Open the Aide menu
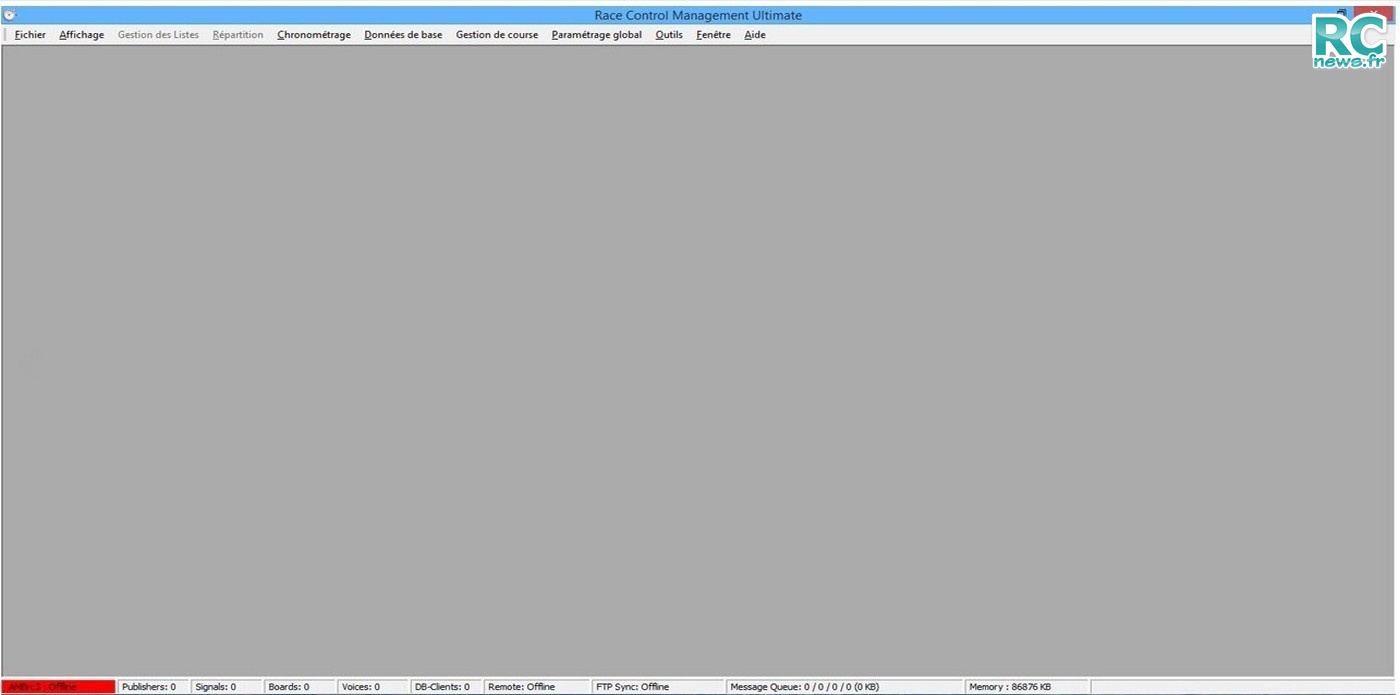This screenshot has width=1400, height=695. click(755, 35)
